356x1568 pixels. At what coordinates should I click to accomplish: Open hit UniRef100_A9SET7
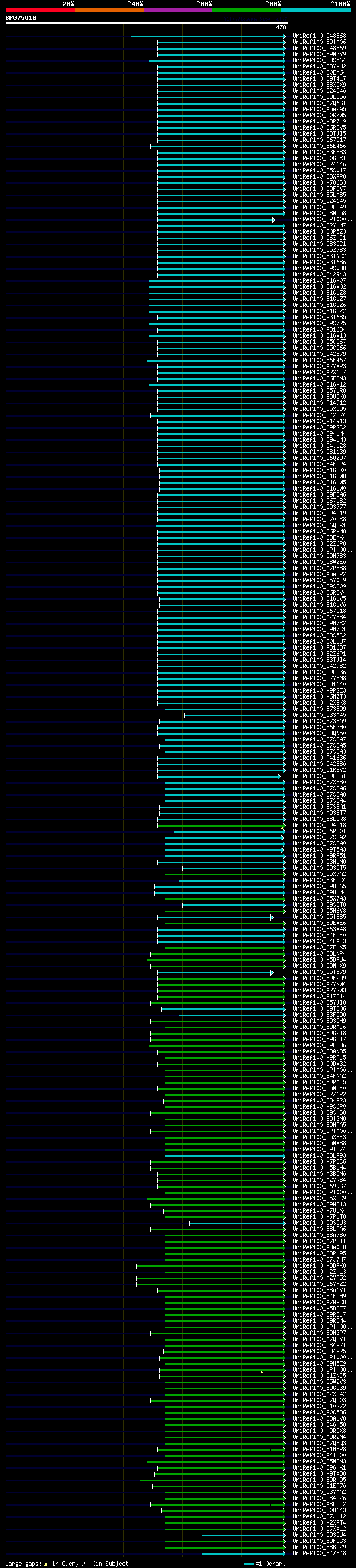[x=319, y=813]
